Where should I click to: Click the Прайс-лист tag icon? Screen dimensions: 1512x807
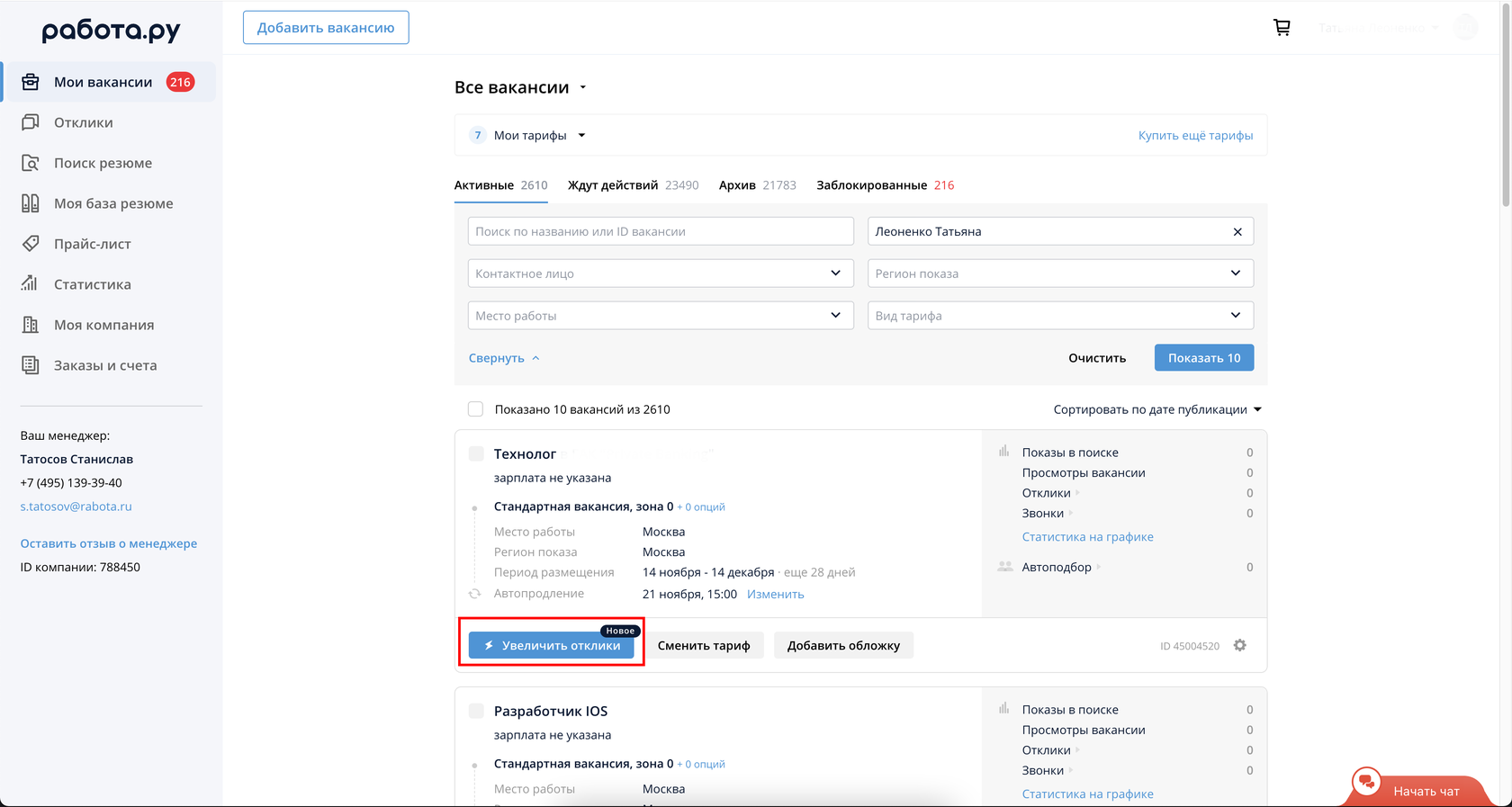[x=30, y=244]
